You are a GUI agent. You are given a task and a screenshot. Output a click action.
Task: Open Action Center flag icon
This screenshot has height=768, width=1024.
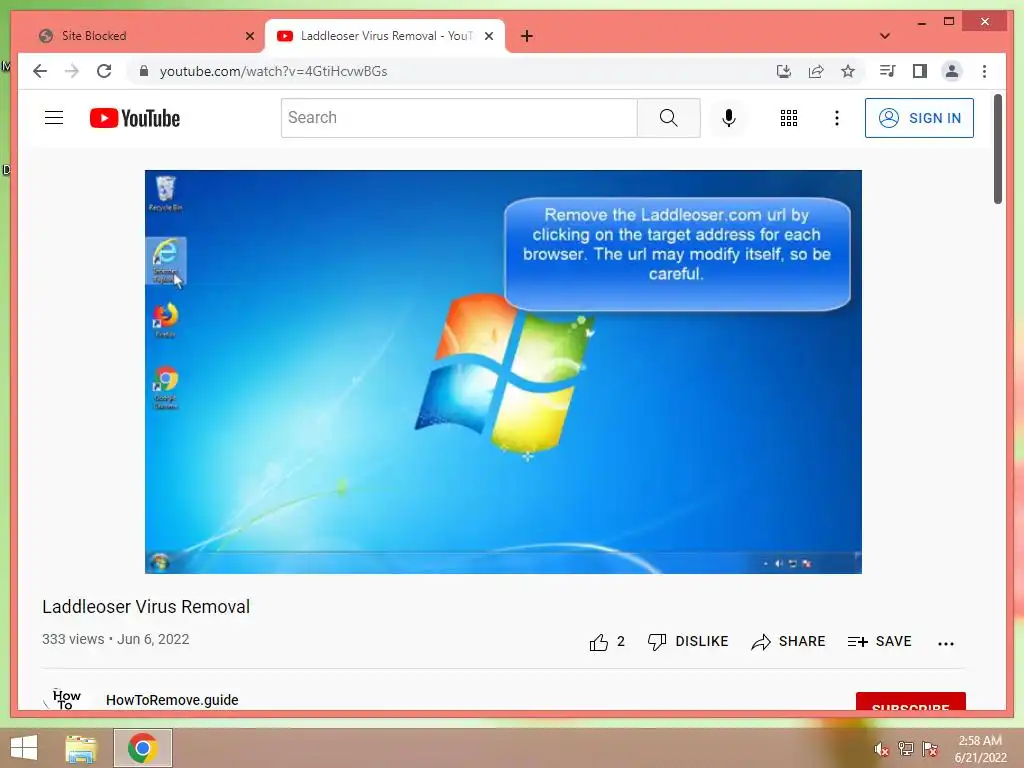tap(930, 749)
